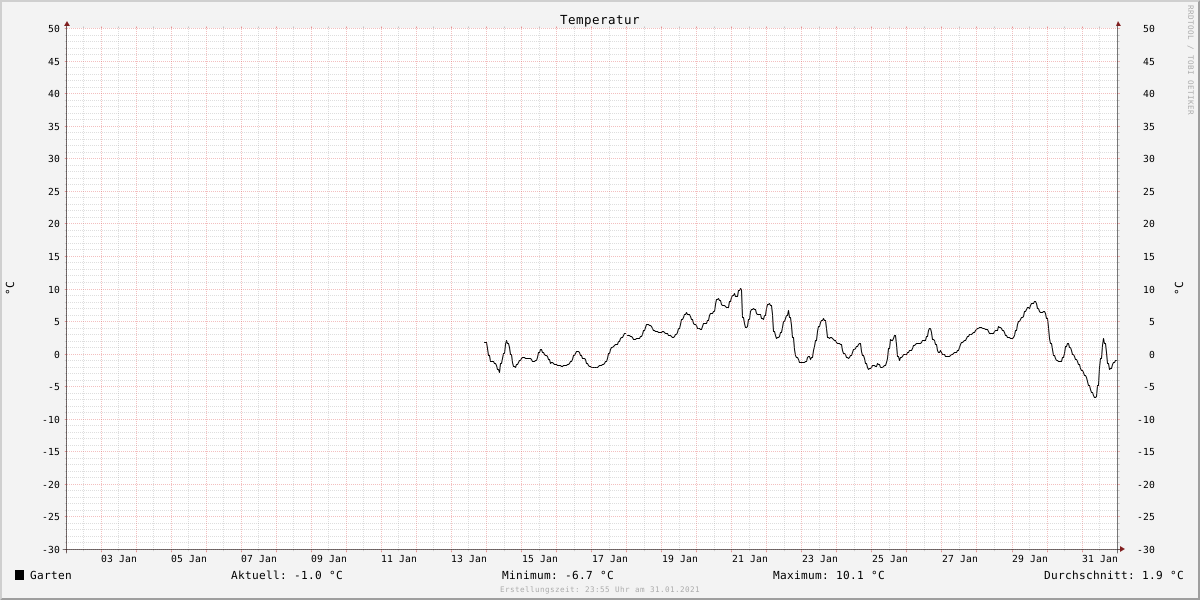
Task: Select the "17 Jan" x-axis label
Action: pos(610,559)
